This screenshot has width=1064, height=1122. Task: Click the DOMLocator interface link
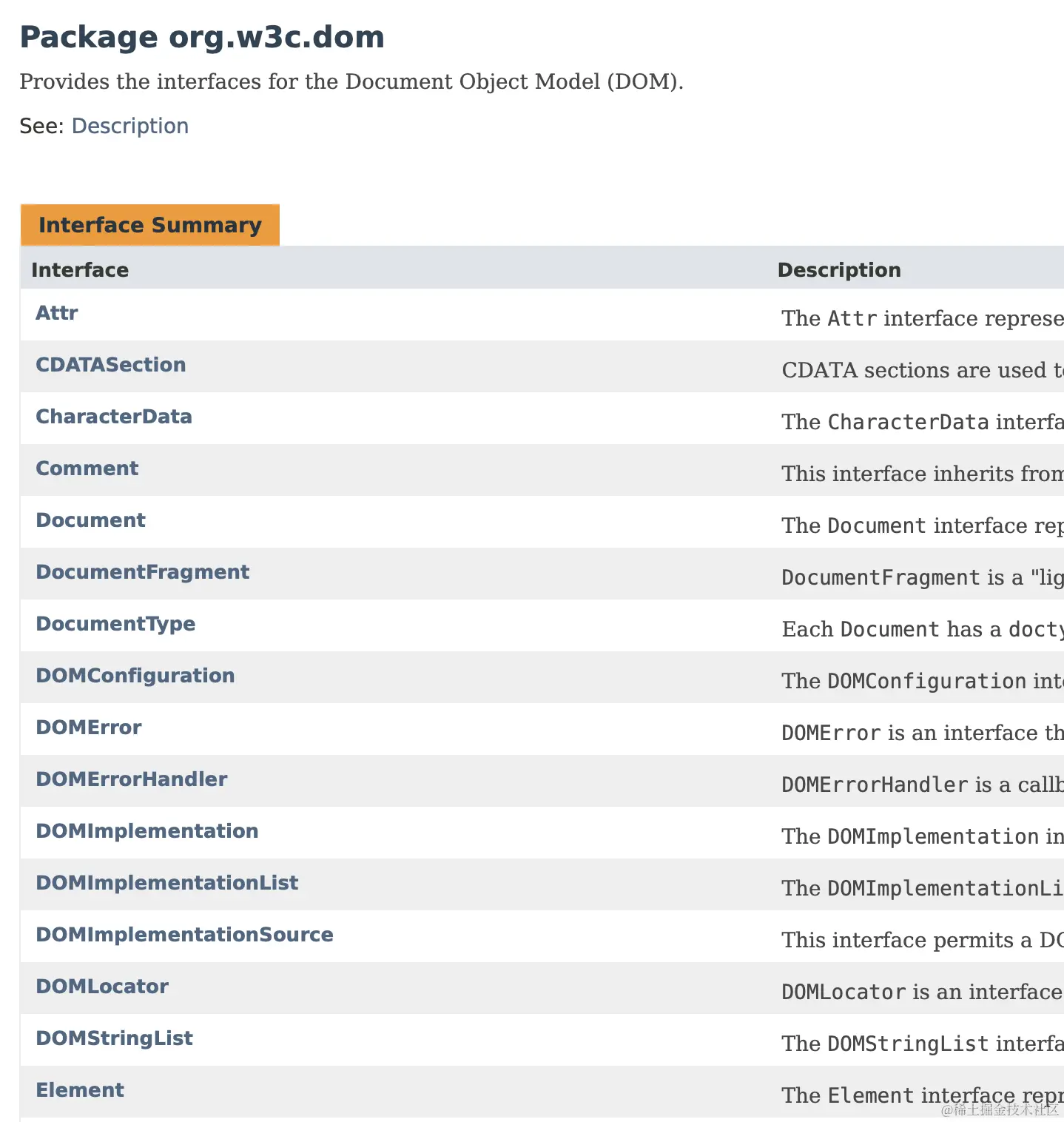click(x=102, y=987)
